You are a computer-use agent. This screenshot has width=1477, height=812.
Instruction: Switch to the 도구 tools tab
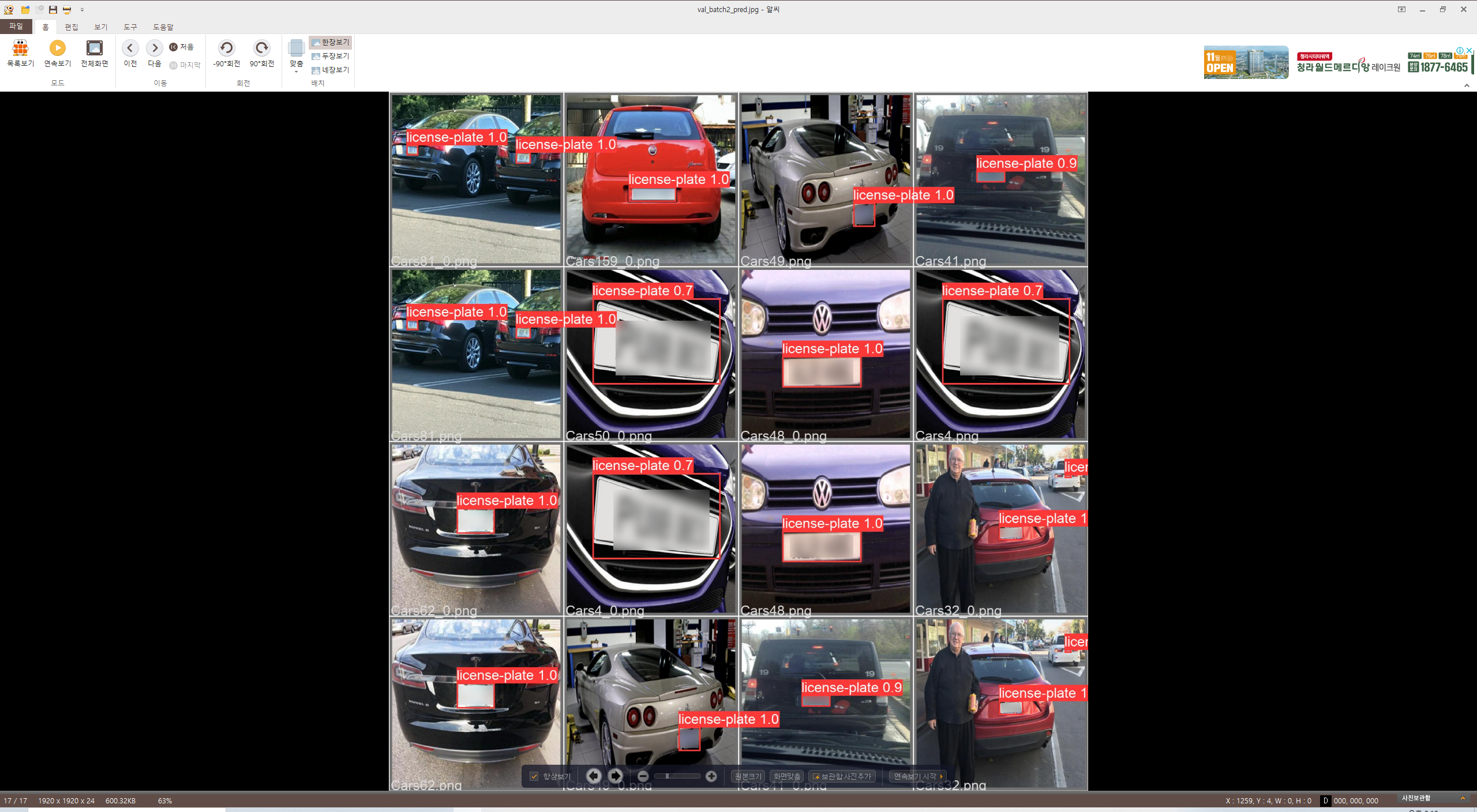tap(130, 27)
